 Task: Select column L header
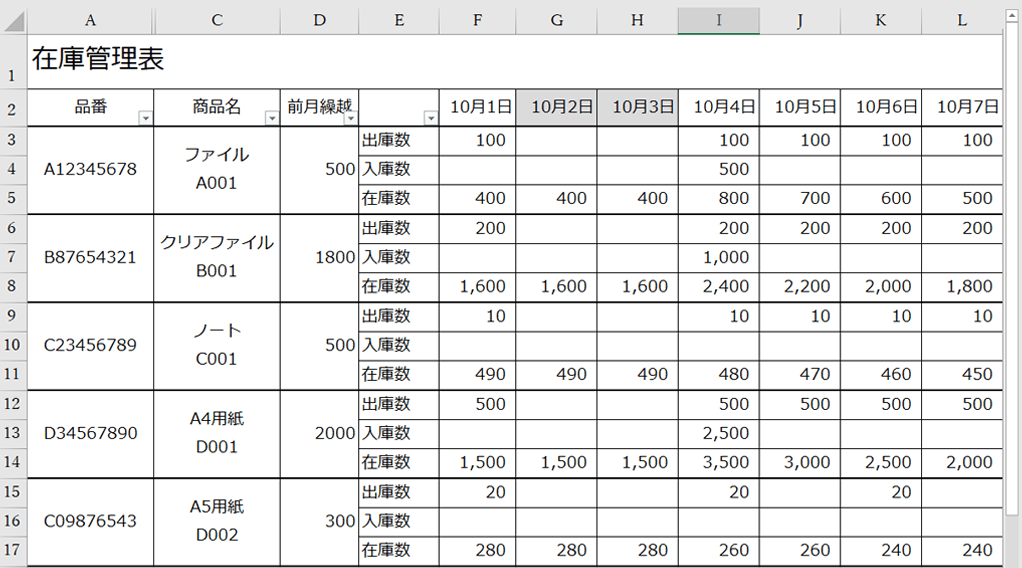[962, 20]
